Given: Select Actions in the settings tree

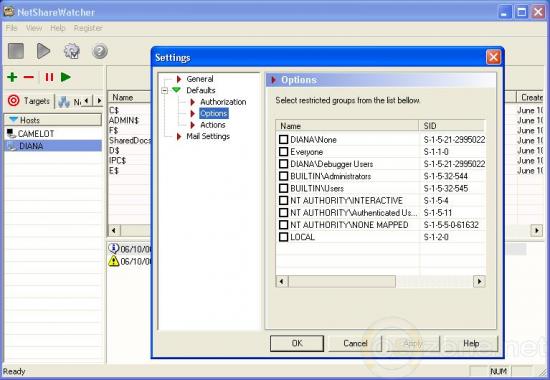Looking at the screenshot, I should (x=213, y=125).
